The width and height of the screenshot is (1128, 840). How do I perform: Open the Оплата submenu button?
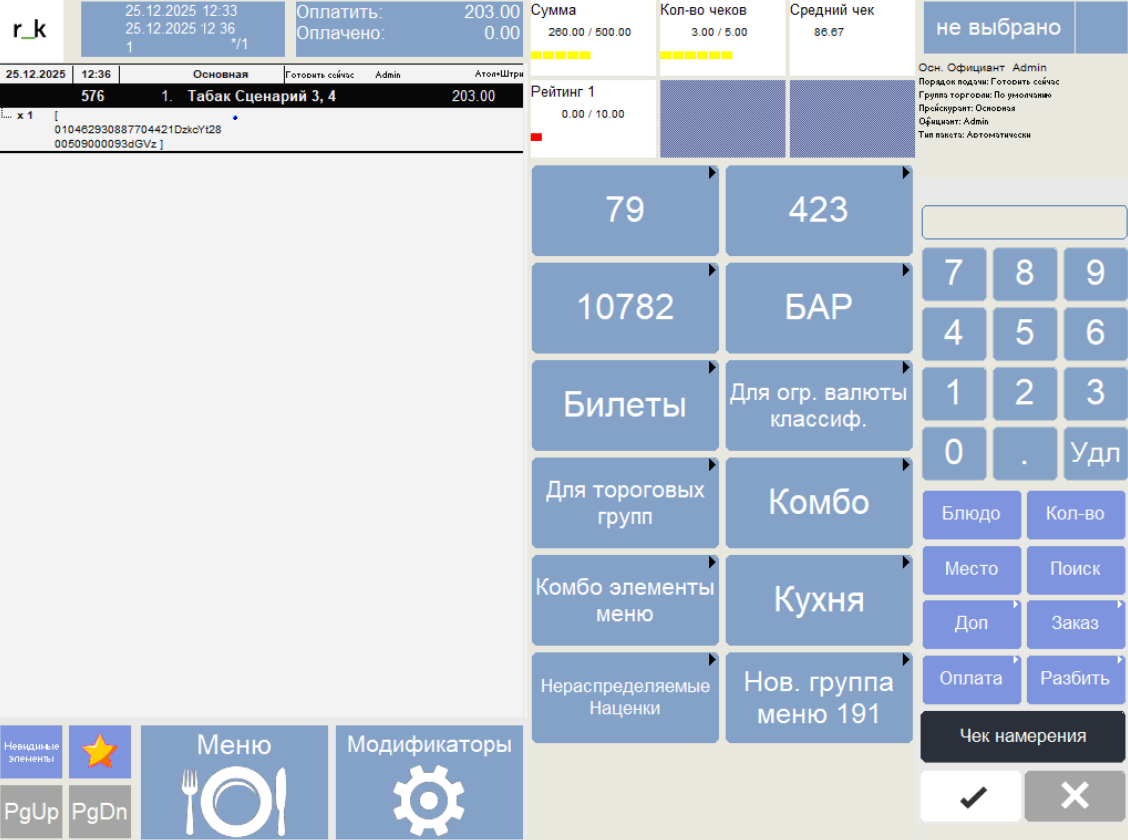[x=971, y=679]
